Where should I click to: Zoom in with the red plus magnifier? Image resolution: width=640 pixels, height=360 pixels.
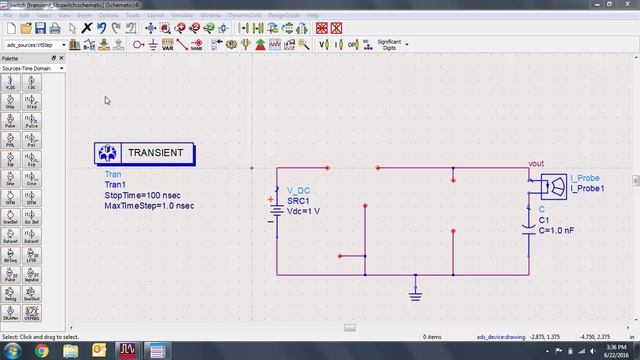point(180,28)
